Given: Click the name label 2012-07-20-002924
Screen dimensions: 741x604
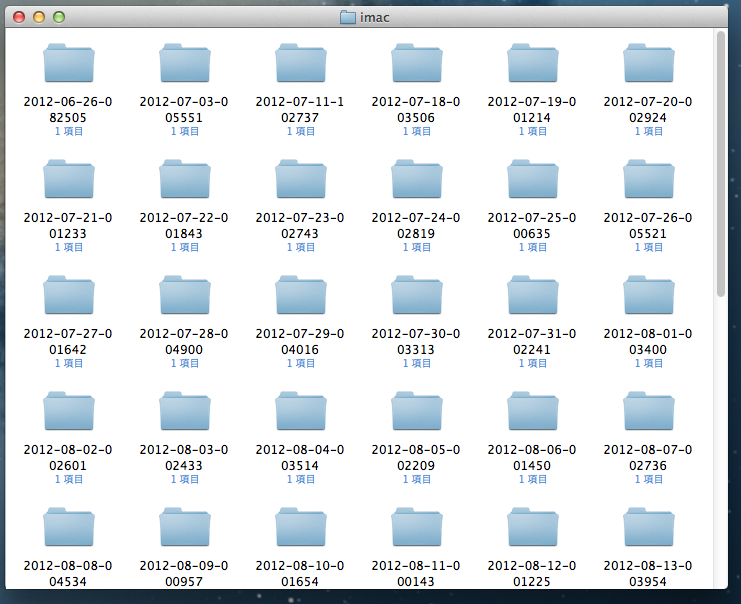Looking at the screenshot, I should click(x=648, y=110).
